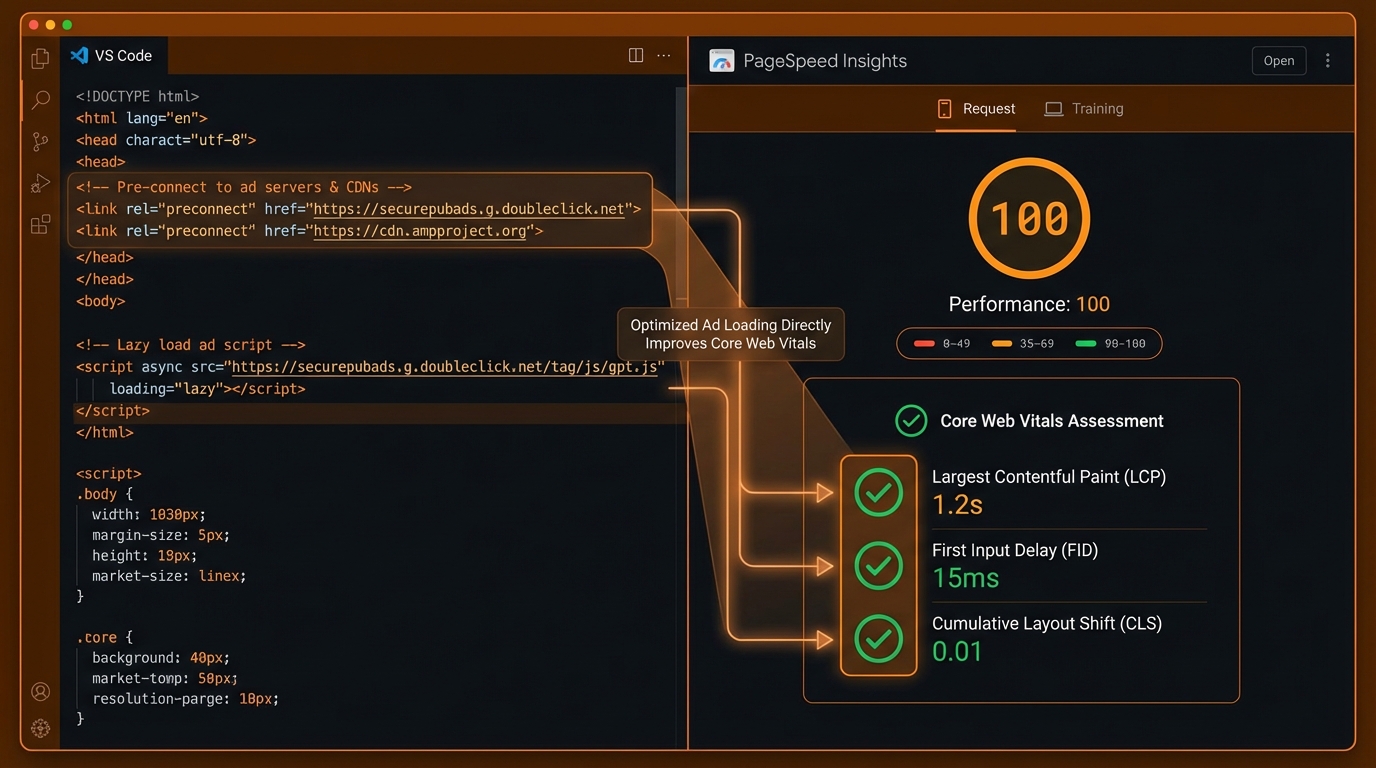1376x768 pixels.
Task: Click the Performance 100 gauge
Action: click(1029, 217)
